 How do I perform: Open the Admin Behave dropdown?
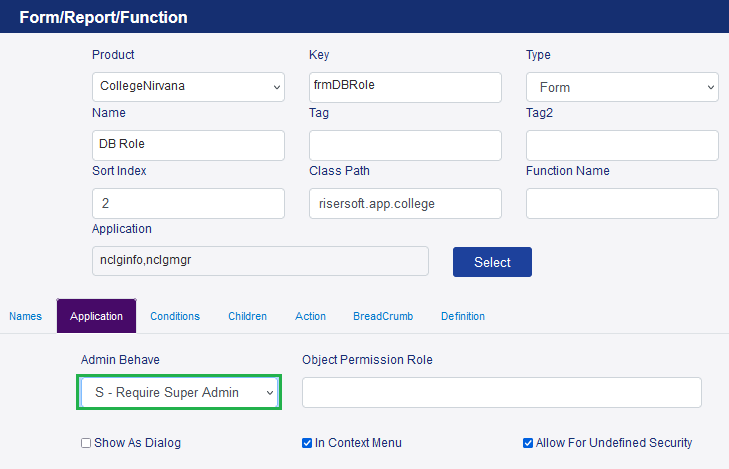tap(179, 392)
